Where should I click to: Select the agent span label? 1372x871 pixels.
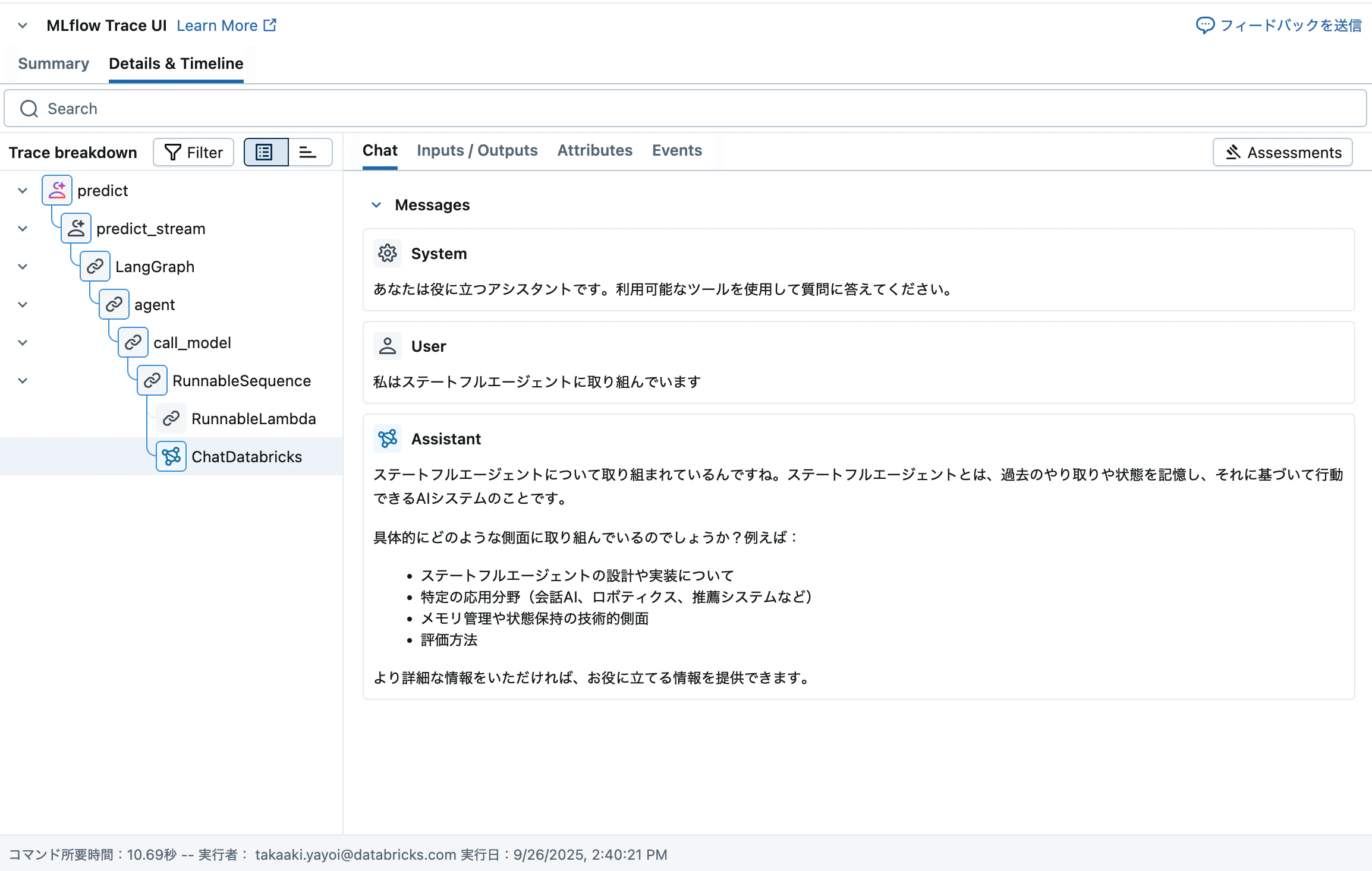point(155,305)
